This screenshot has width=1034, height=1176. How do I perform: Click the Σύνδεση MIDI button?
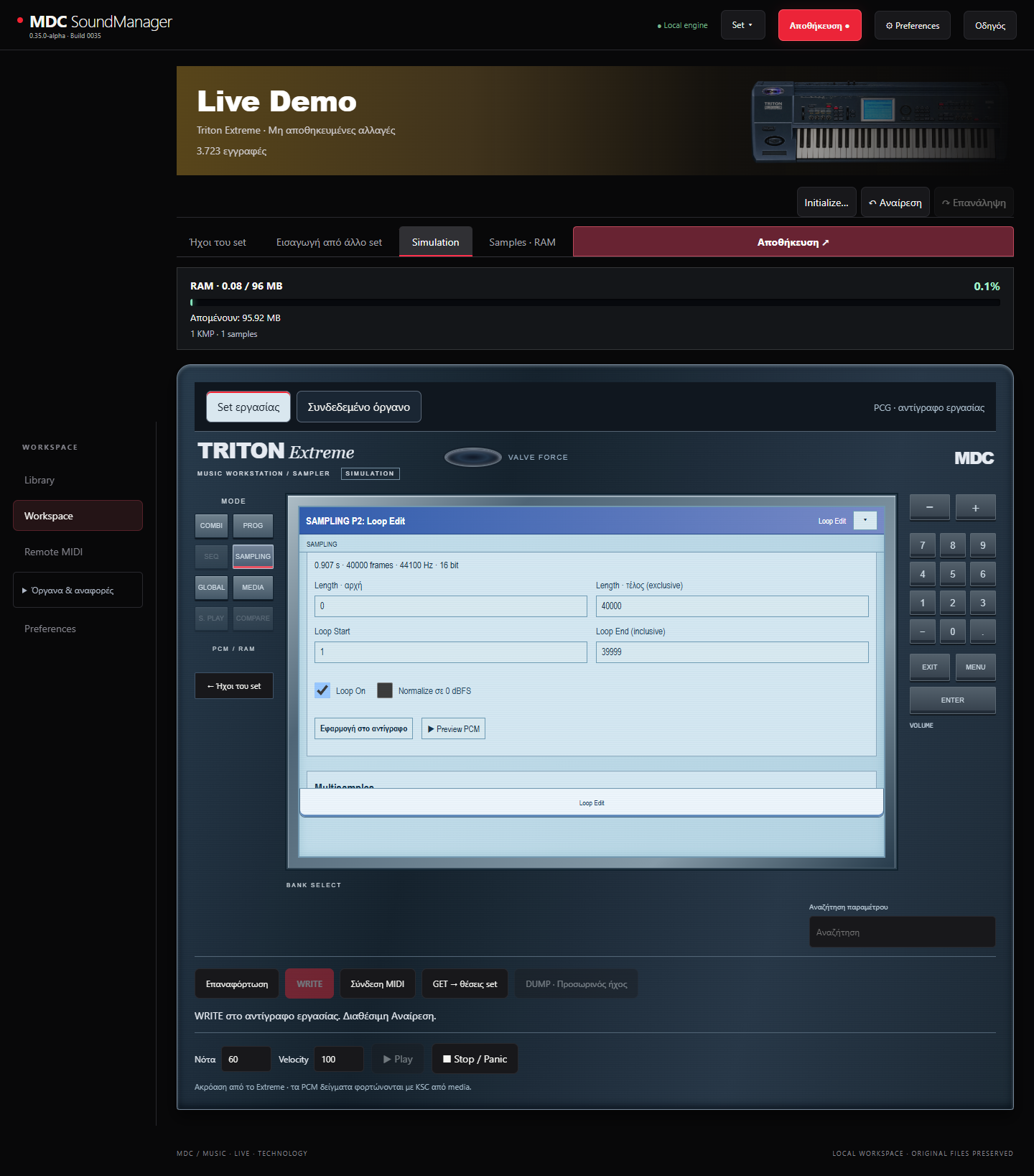378,983
